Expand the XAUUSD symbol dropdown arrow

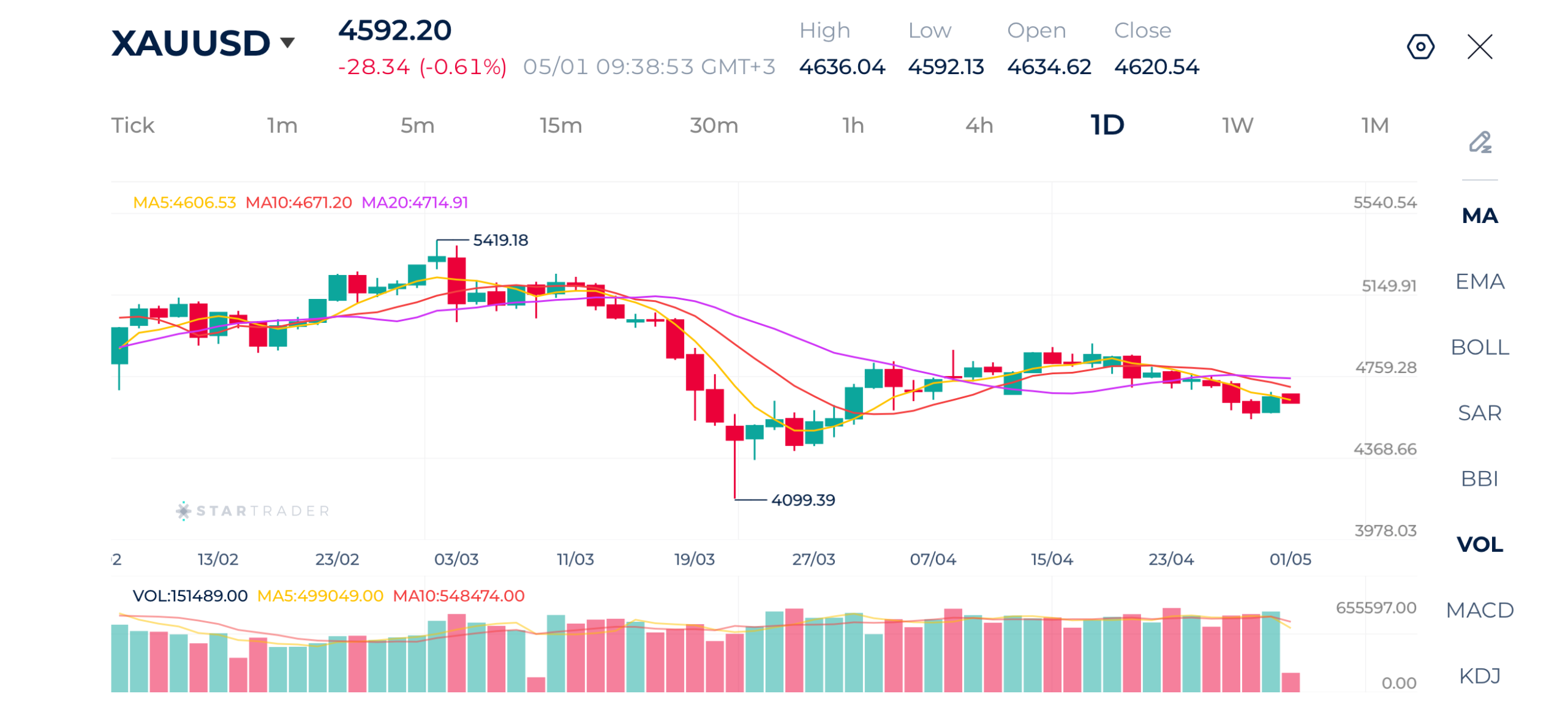(287, 42)
